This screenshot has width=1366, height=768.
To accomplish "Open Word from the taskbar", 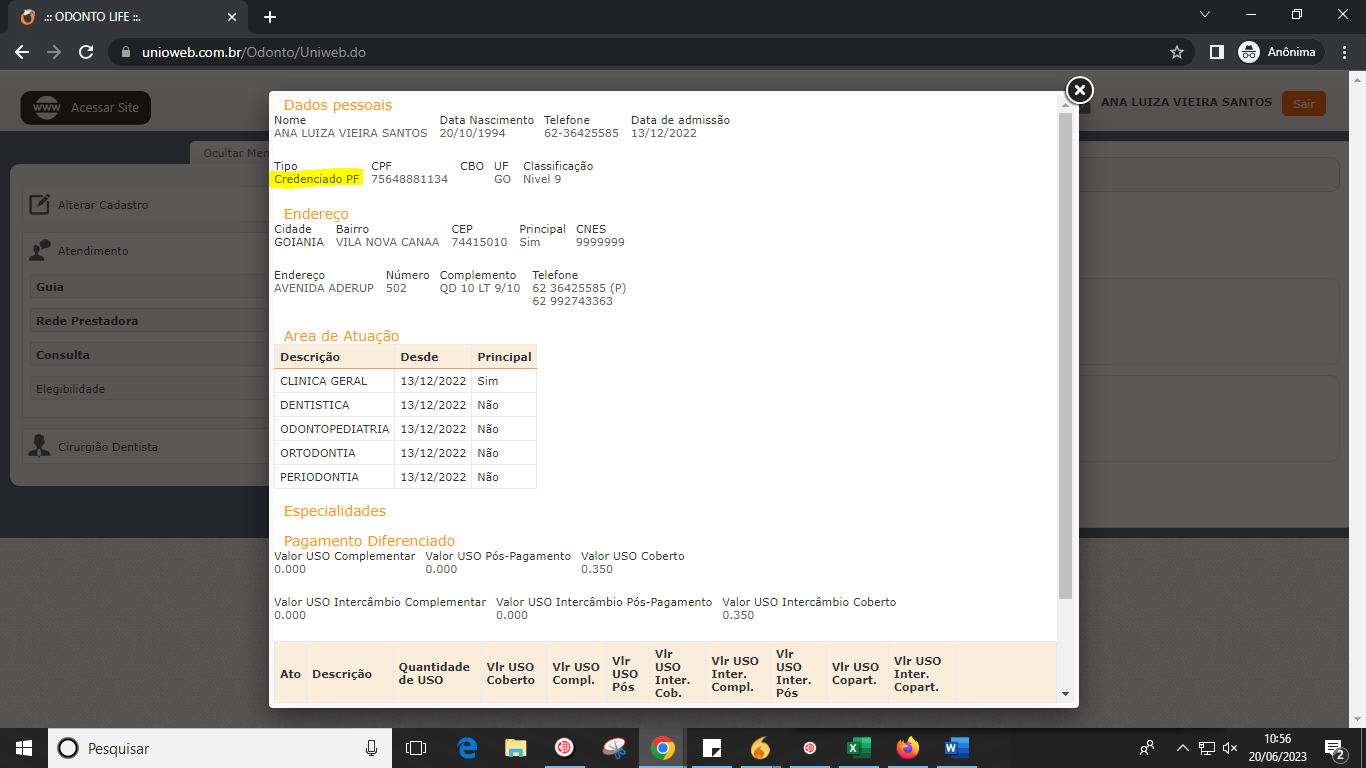I will [956, 748].
